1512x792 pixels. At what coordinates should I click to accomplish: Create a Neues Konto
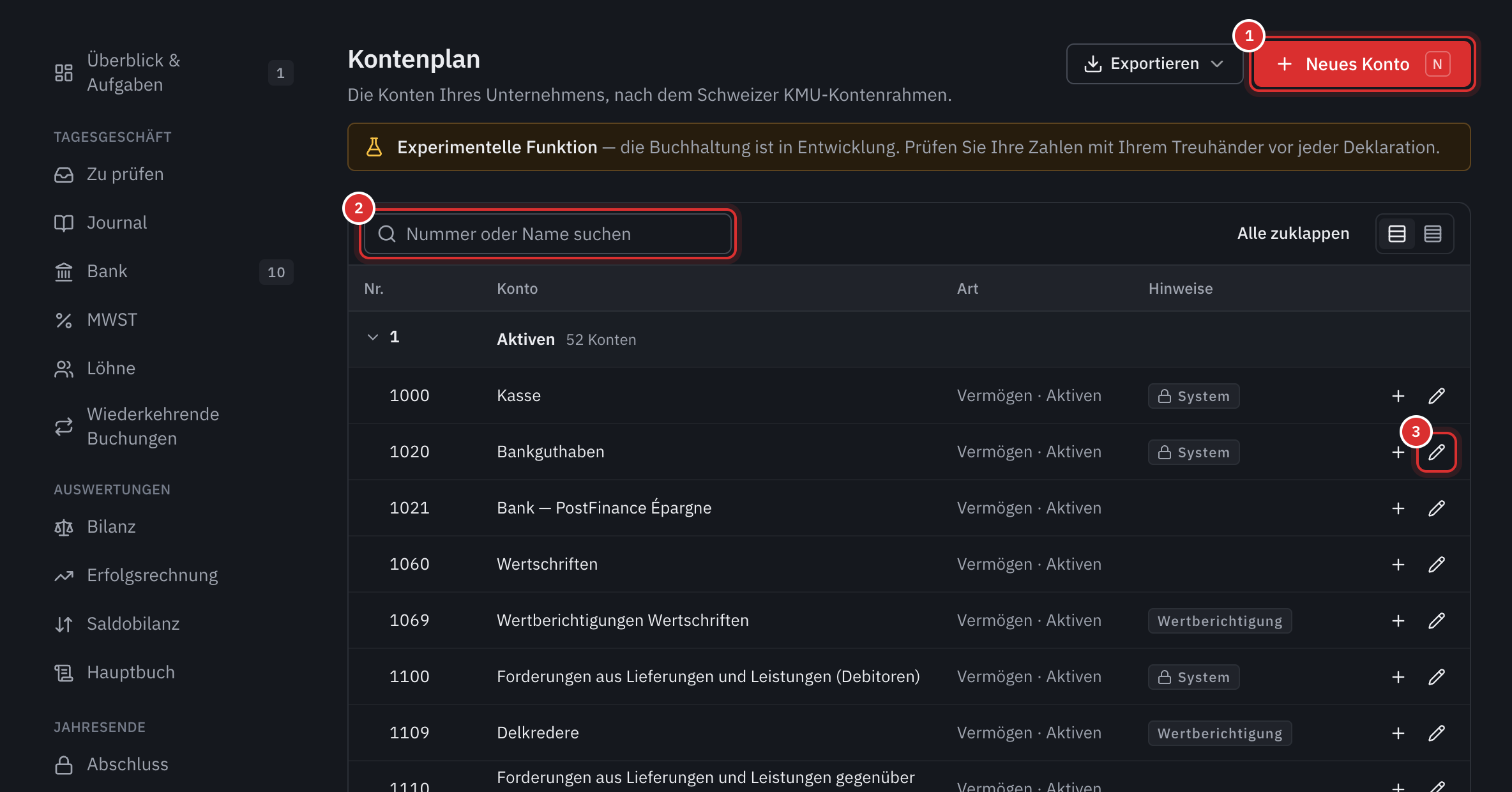(1363, 64)
